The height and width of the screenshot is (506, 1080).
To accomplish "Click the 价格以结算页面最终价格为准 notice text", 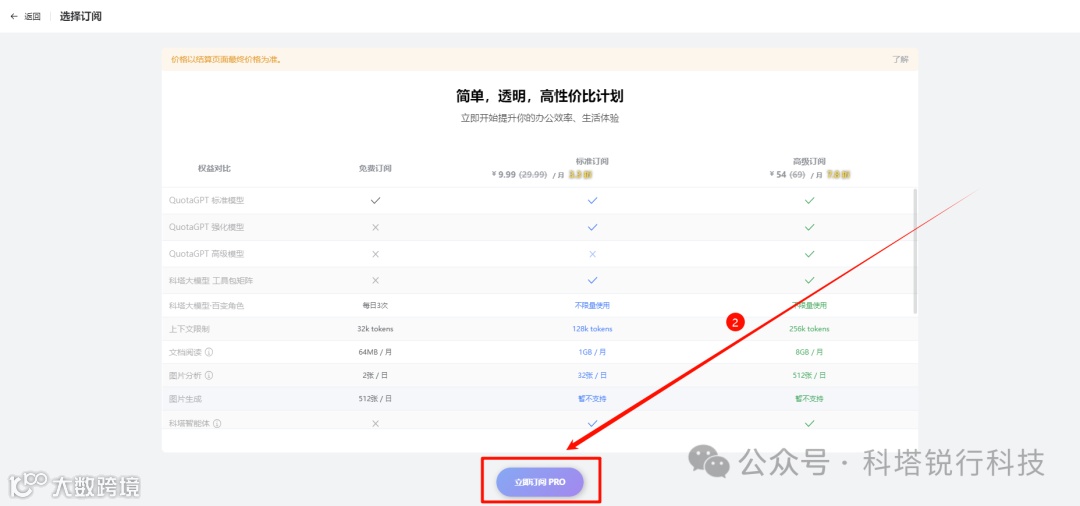I will click(226, 59).
